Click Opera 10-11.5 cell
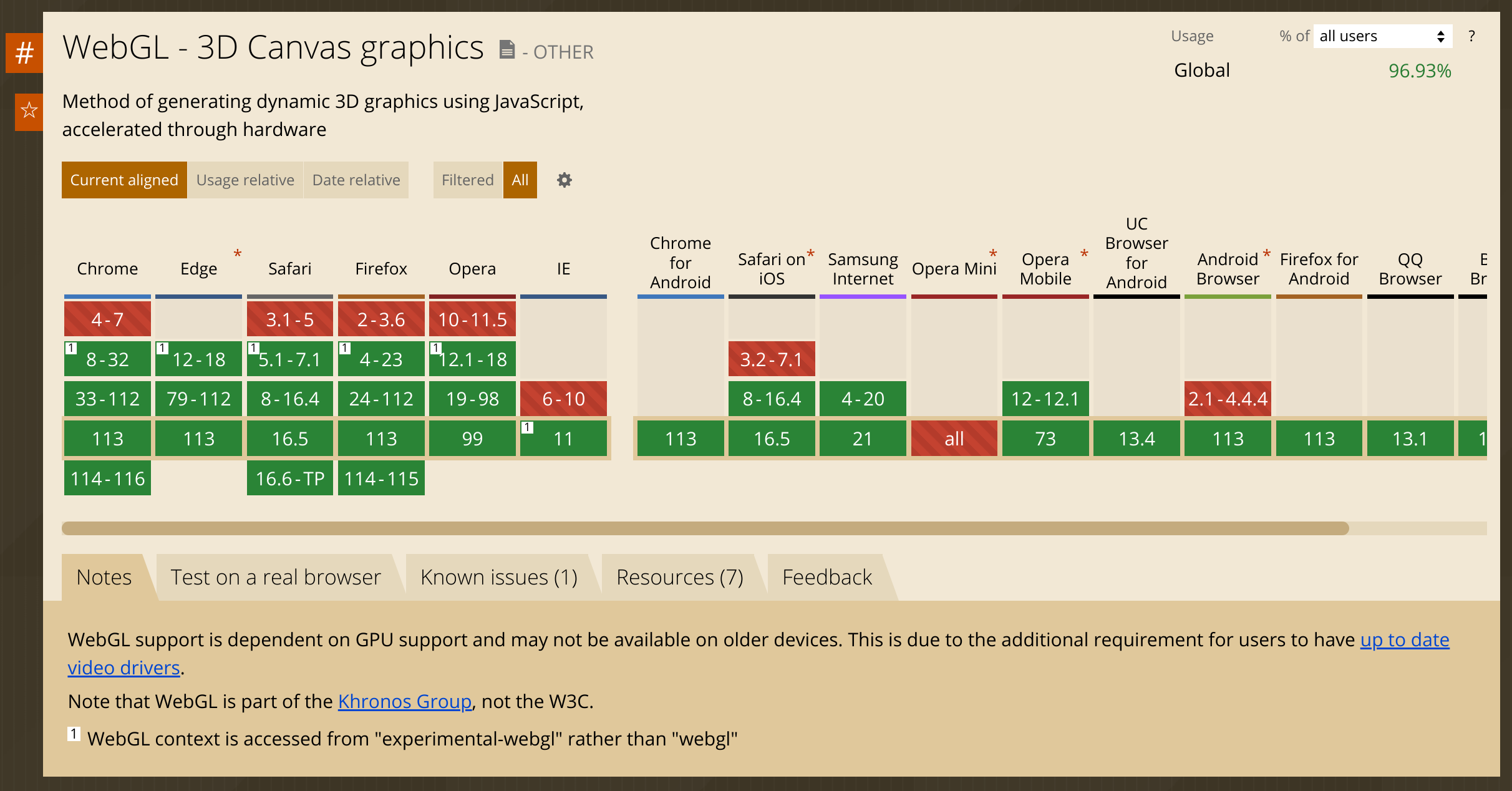 [x=472, y=319]
